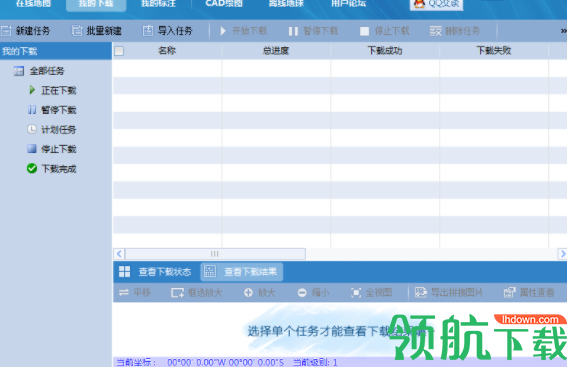Click the table icon beside 全部任务
567x367 pixels.
(x=19, y=71)
